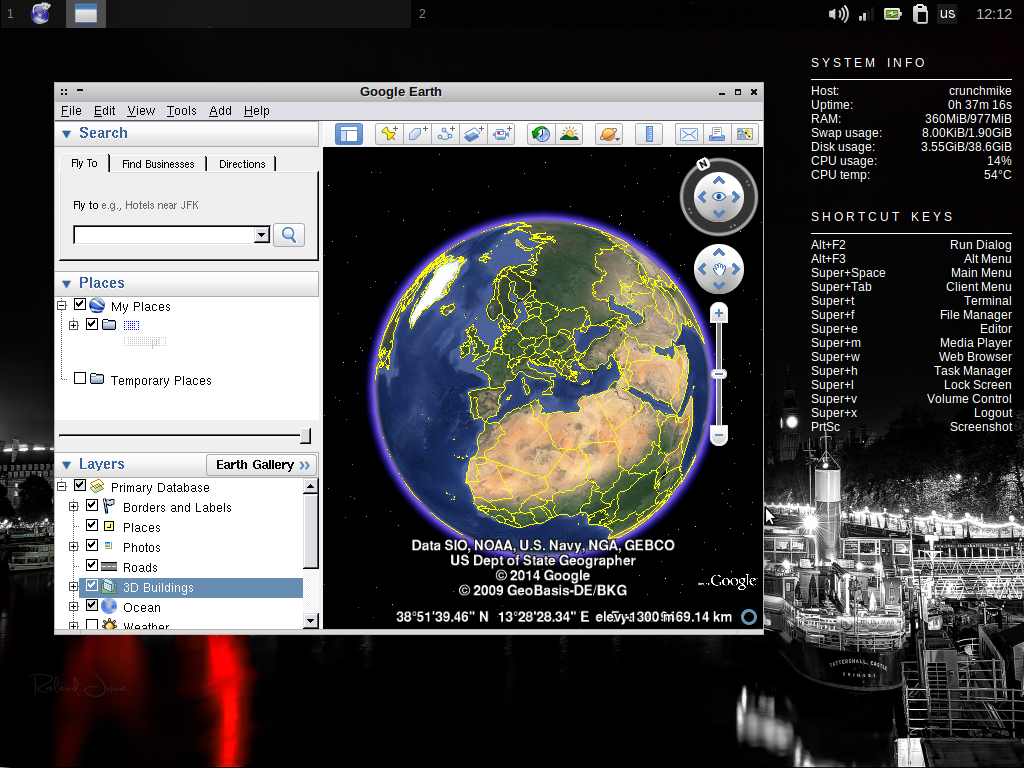This screenshot has width=1024, height=768.
Task: Collapse the Layers panel triangle
Action: pyautogui.click(x=66, y=465)
